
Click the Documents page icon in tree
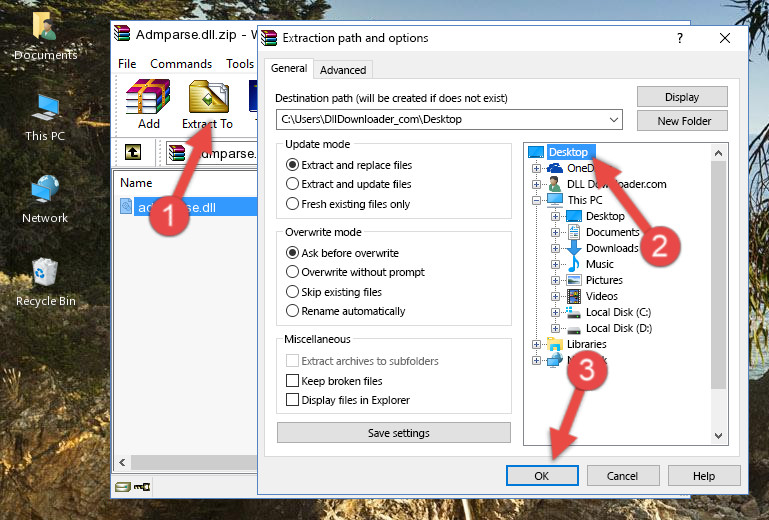coord(573,232)
